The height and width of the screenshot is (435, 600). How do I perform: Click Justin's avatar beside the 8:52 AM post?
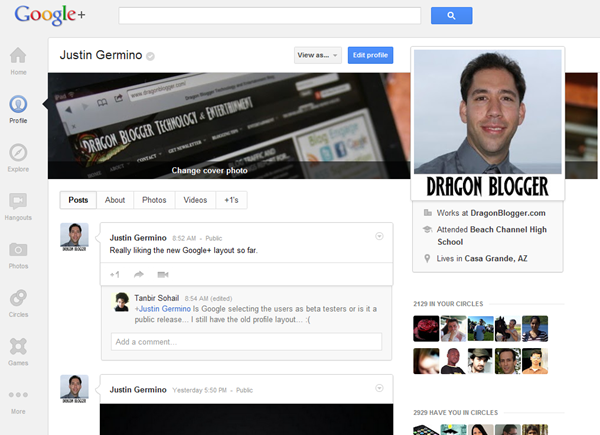pos(74,237)
